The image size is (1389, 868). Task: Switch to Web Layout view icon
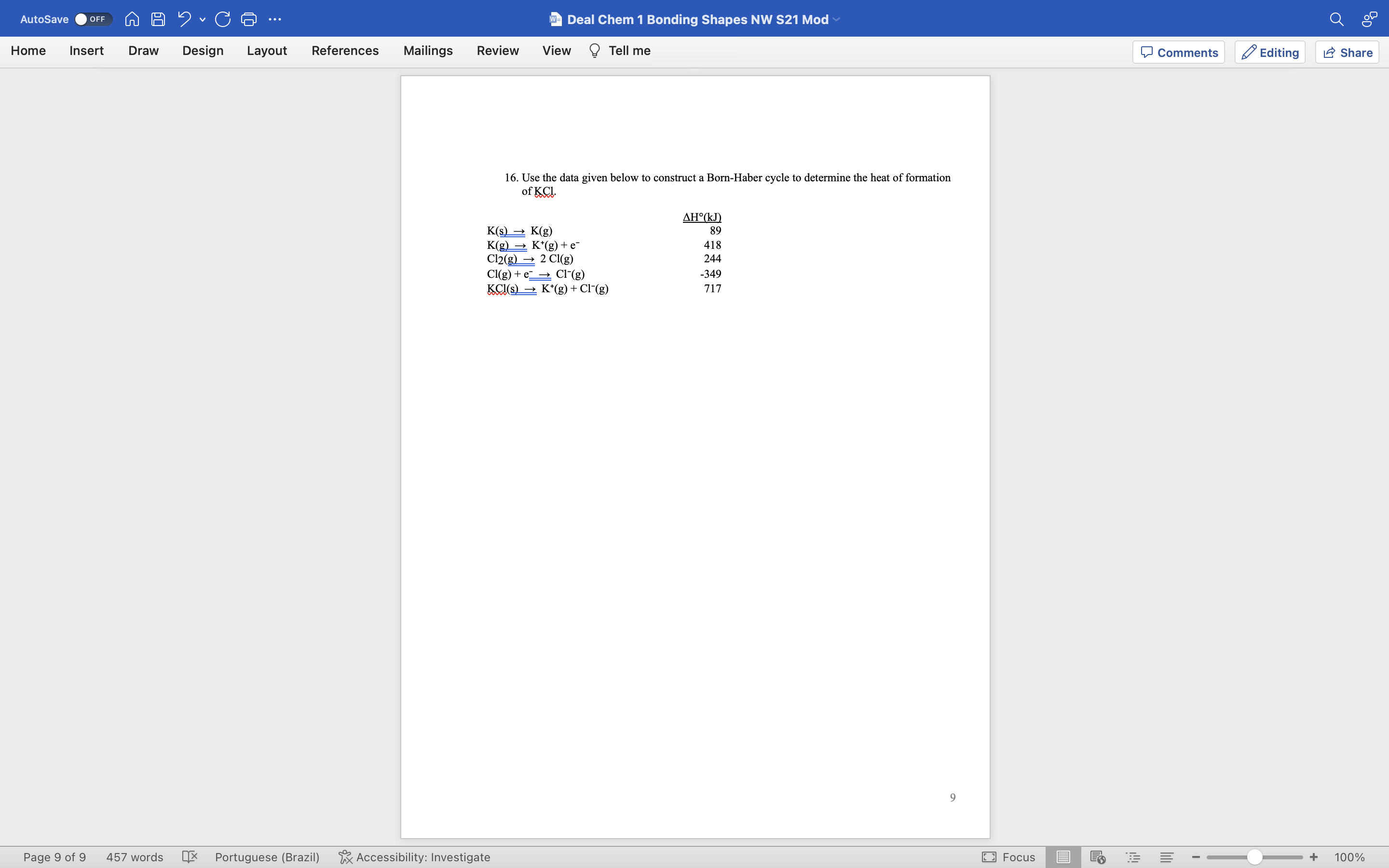click(x=1097, y=856)
